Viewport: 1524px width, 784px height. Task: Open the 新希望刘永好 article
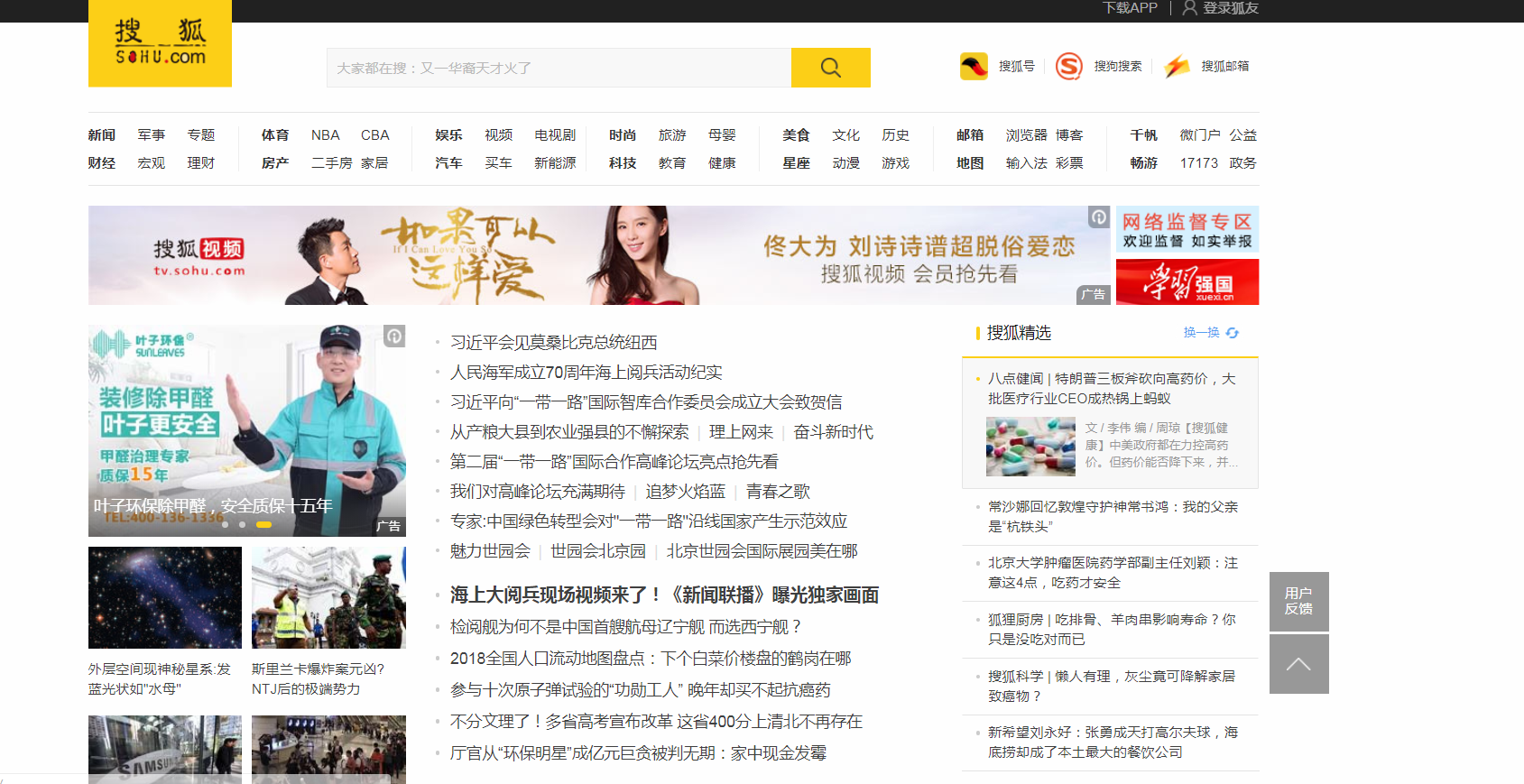click(1113, 742)
